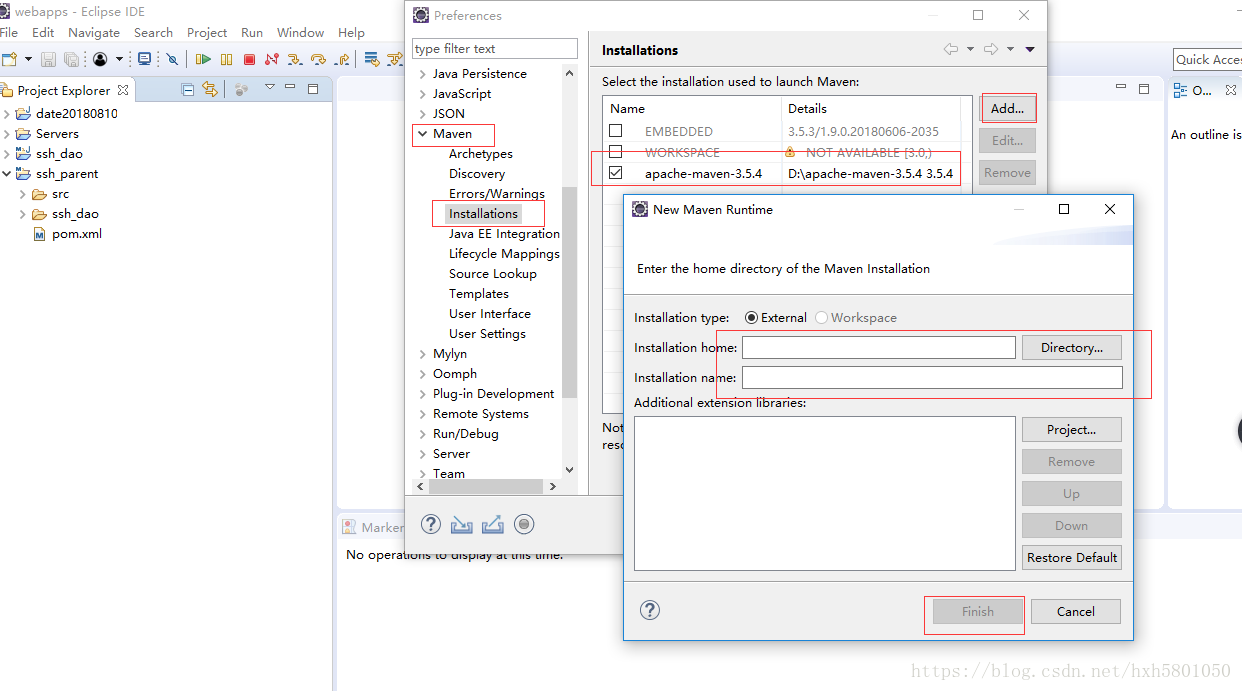
Task: Expand the Servers project node
Action: point(6,134)
